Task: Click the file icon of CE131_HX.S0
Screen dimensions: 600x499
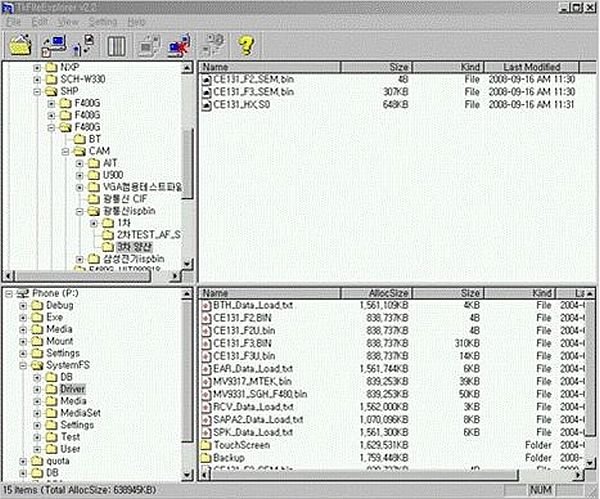Action: (207, 105)
